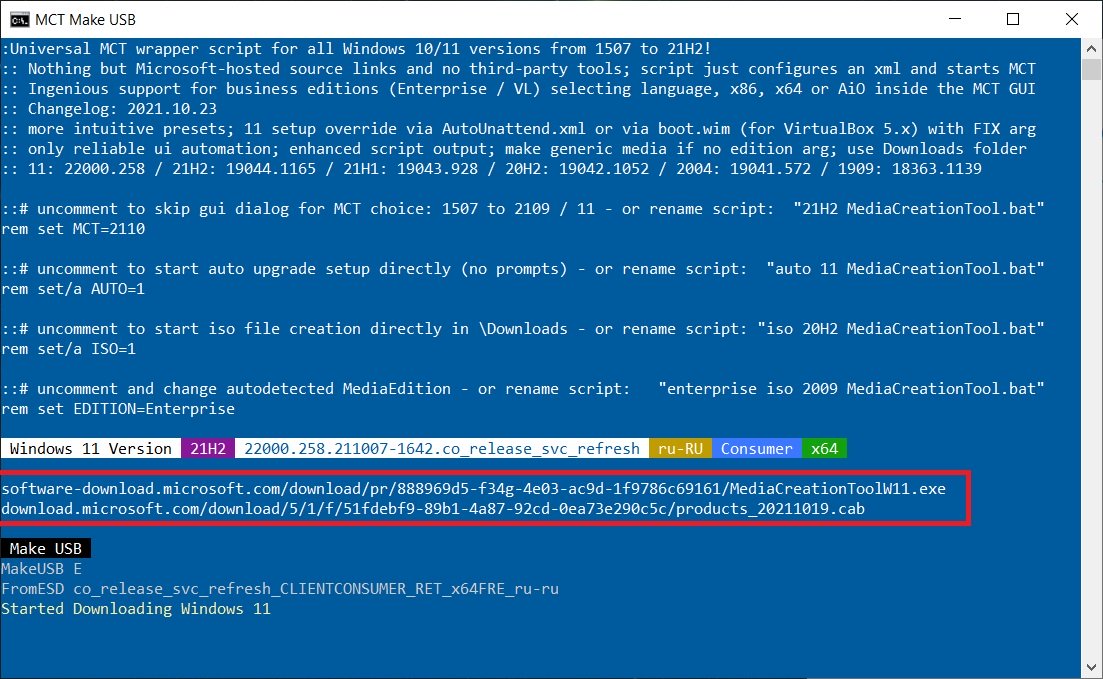
Task: Close the MCT Make USB console window
Action: coord(1071,19)
